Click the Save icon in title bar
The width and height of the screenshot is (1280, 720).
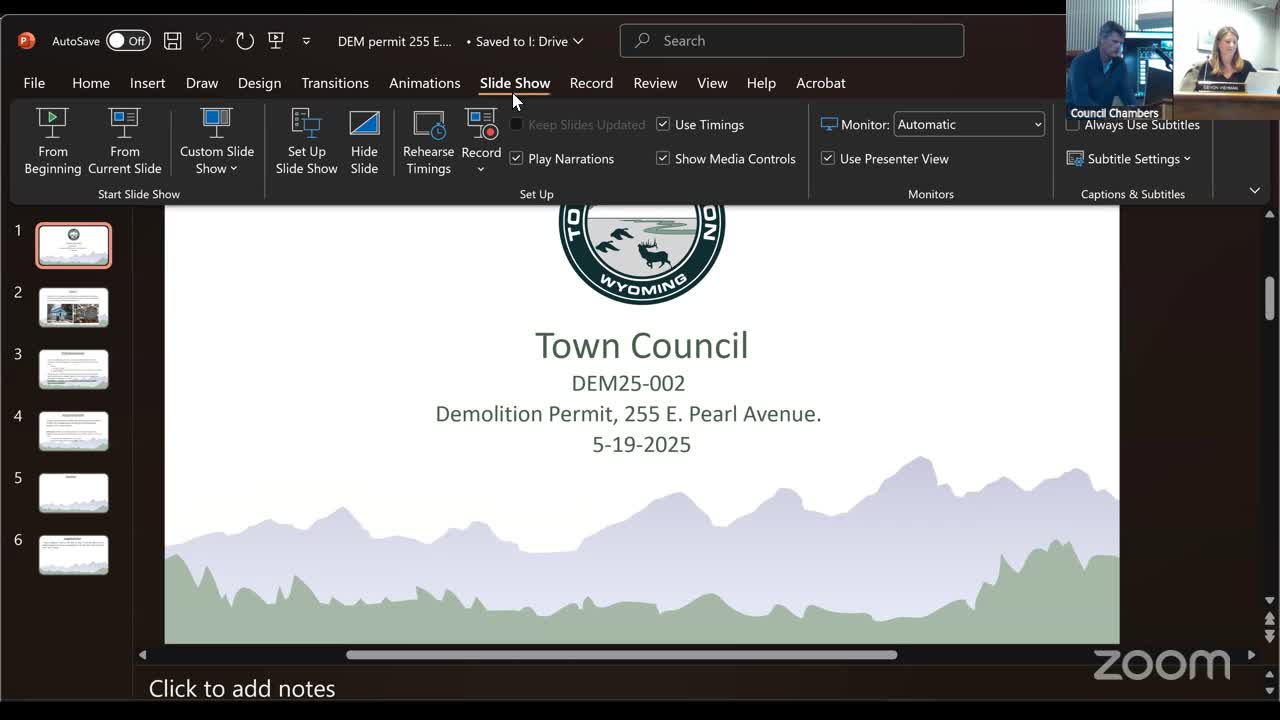[173, 41]
